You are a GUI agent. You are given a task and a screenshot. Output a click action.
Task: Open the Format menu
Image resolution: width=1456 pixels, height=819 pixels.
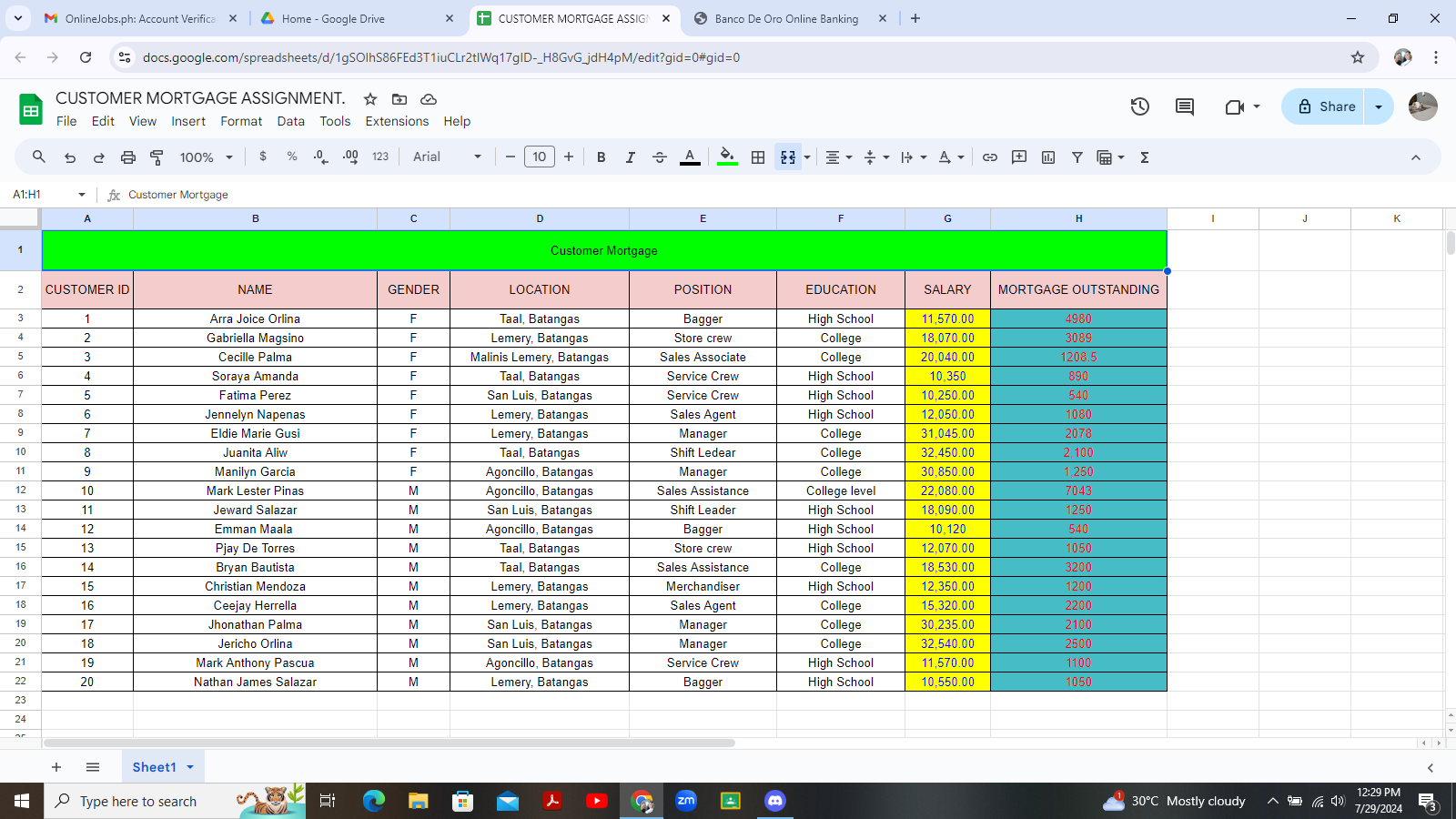click(241, 121)
